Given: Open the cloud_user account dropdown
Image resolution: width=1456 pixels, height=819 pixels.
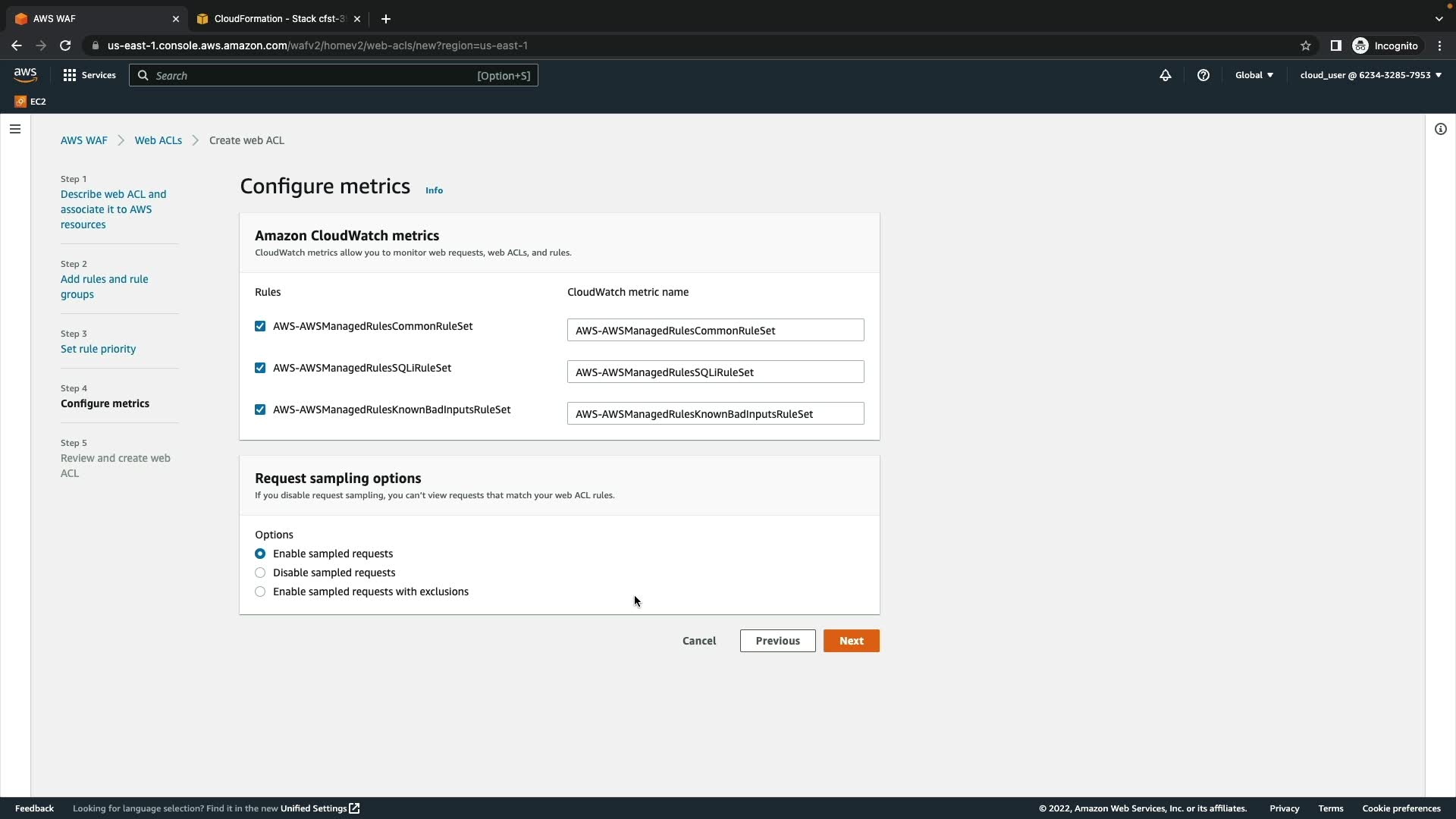Looking at the screenshot, I should (1370, 75).
